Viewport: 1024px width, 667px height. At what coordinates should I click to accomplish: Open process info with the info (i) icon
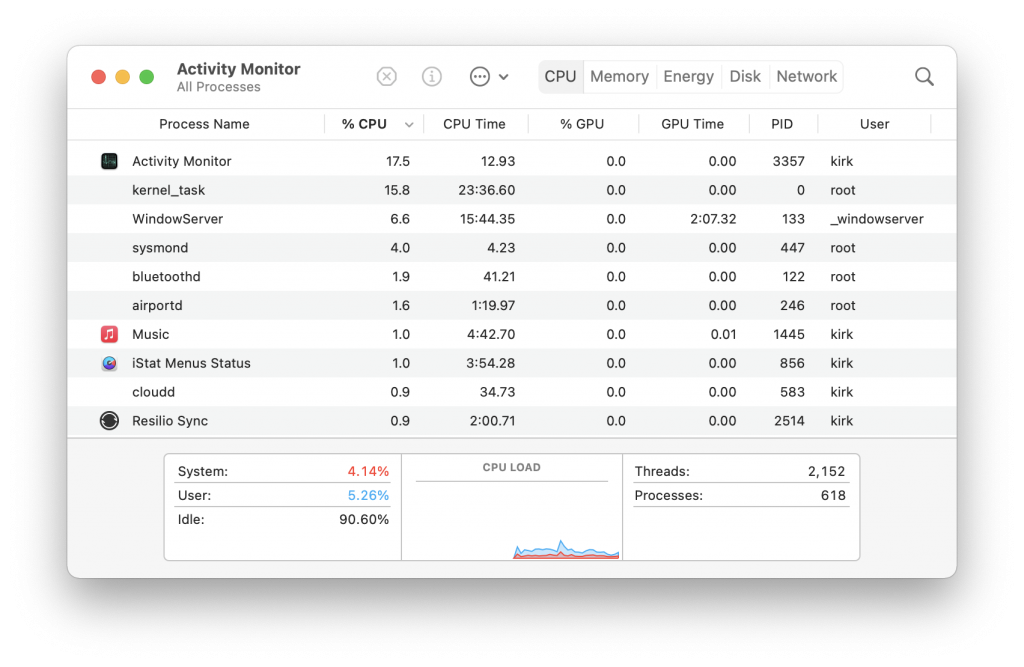tap(431, 76)
